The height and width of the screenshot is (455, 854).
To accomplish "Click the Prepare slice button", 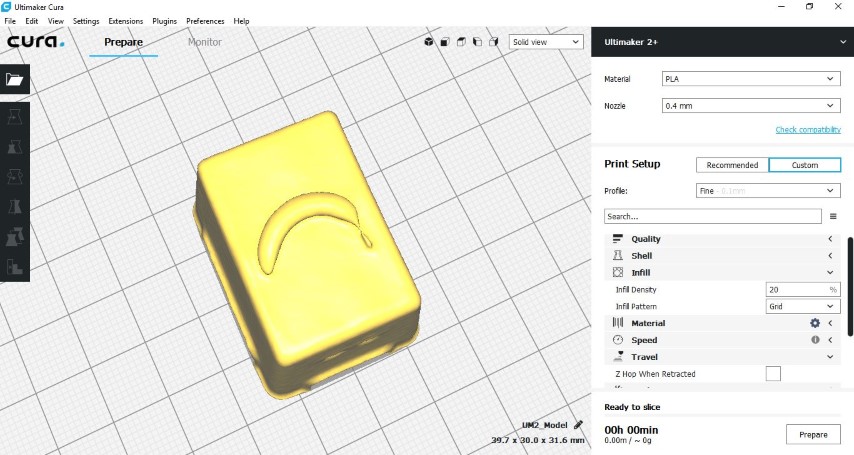I will pos(813,434).
